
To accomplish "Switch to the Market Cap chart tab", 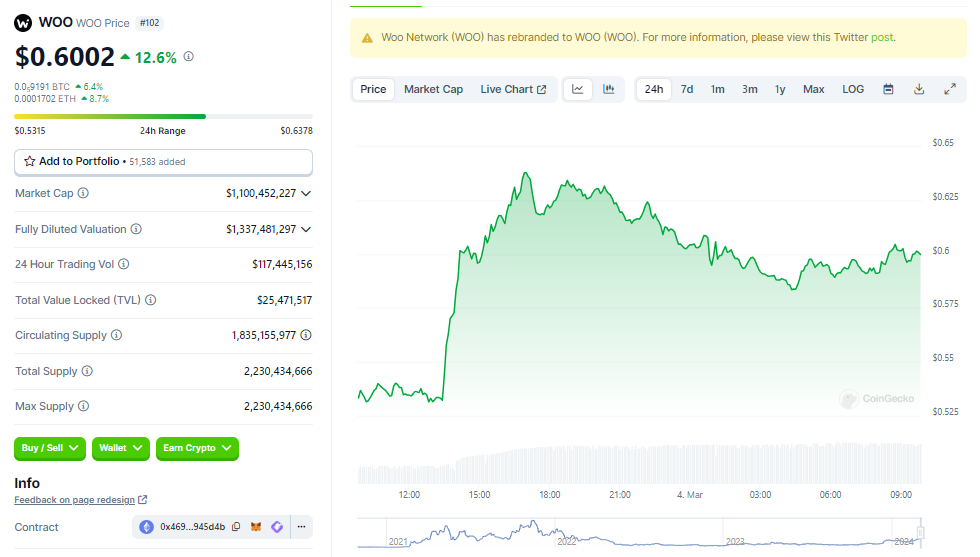I will point(433,89).
